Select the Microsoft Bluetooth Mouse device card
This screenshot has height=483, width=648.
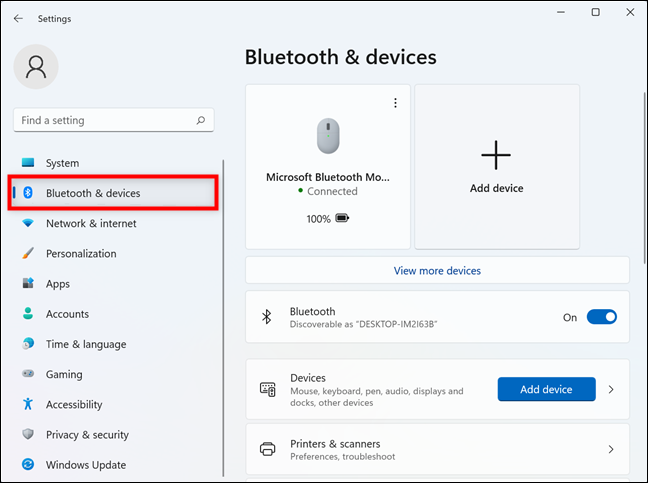tap(327, 165)
